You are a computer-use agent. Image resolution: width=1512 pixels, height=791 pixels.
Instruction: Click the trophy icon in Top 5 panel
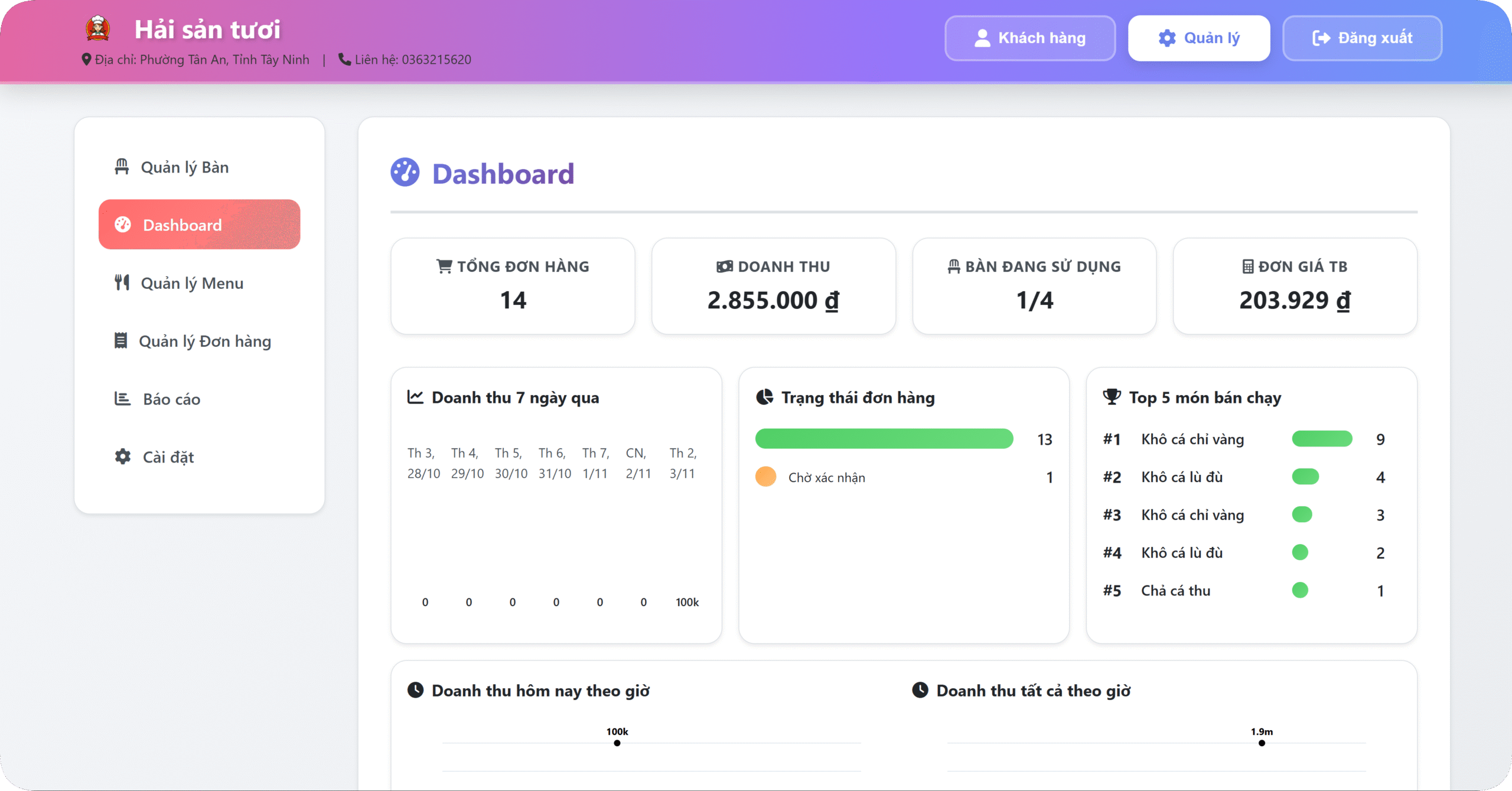pyautogui.click(x=1112, y=397)
